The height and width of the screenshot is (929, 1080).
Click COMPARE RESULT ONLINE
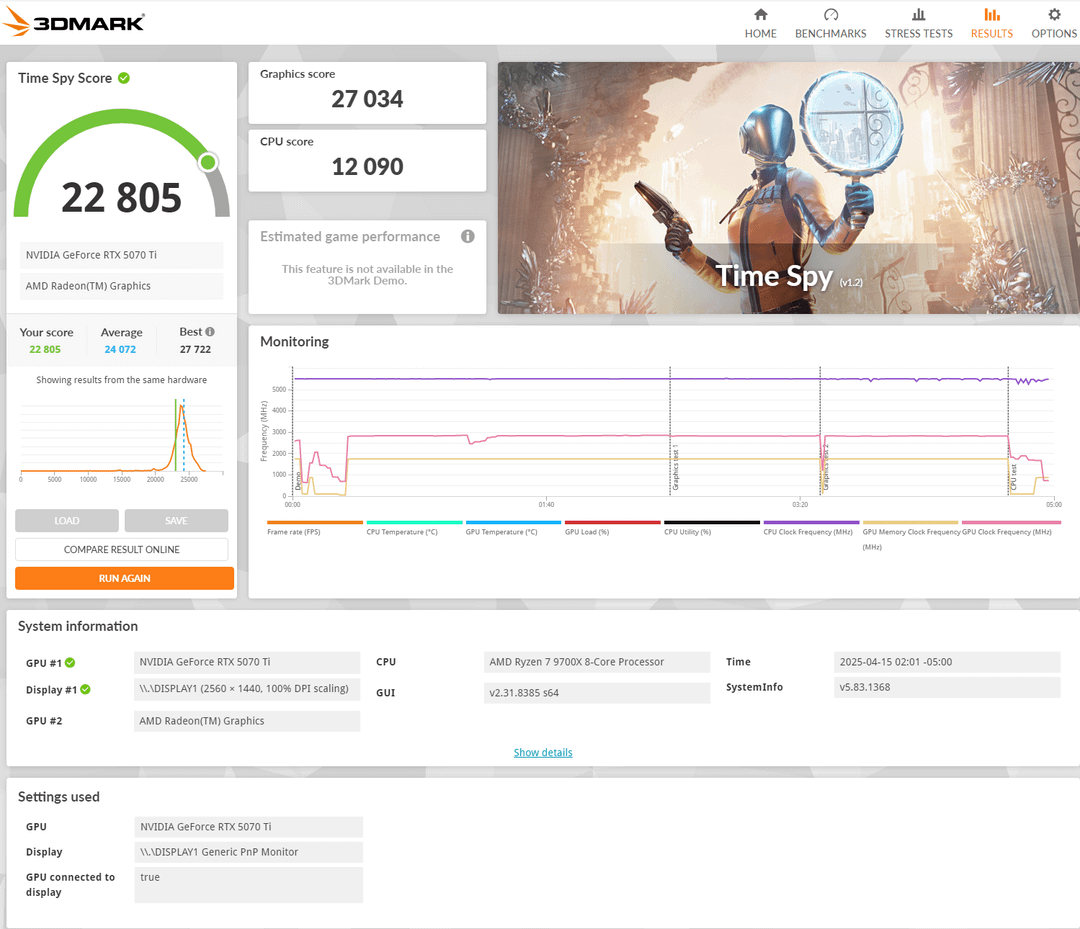[x=121, y=550]
